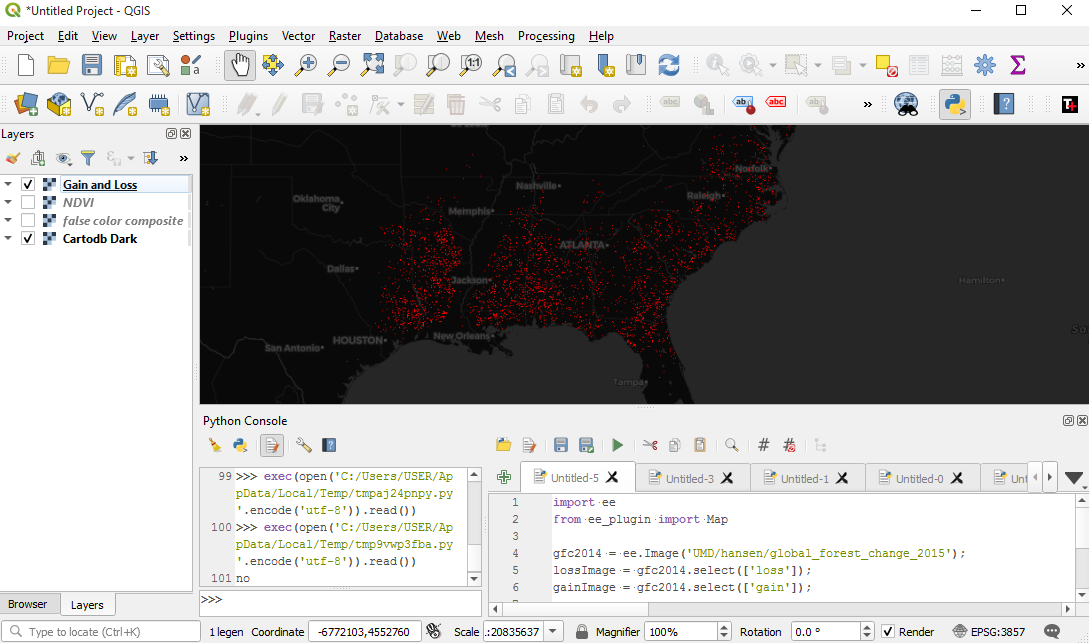
Task: Open the Raster menu
Action: coord(344,36)
